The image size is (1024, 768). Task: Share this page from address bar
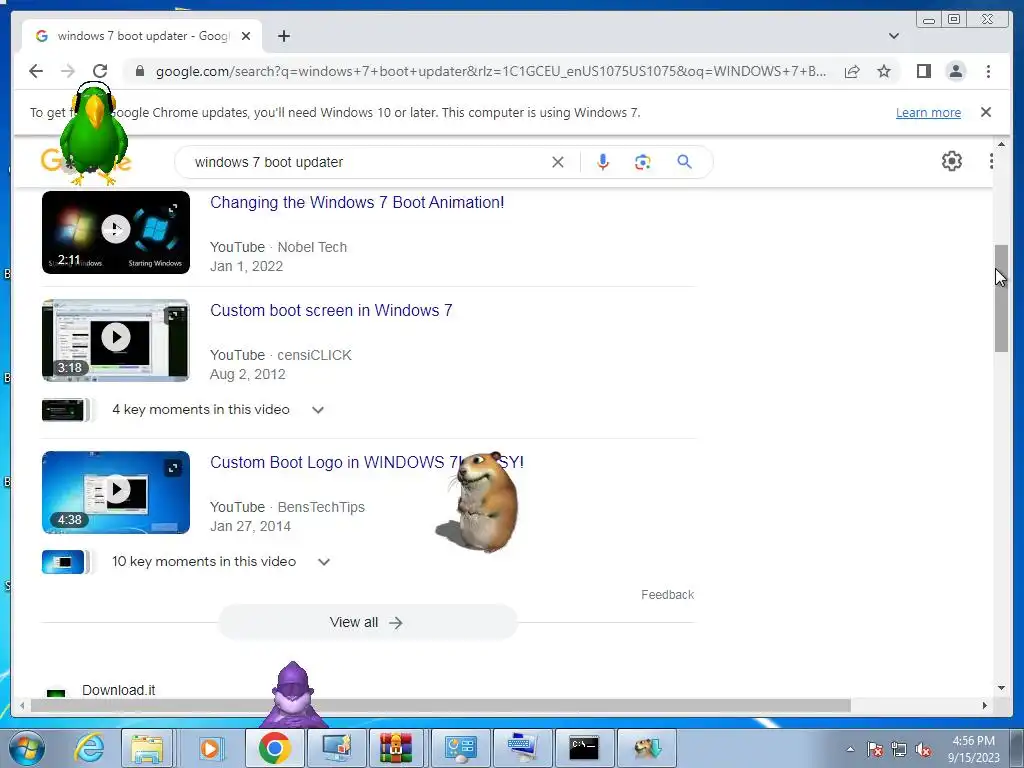click(852, 71)
